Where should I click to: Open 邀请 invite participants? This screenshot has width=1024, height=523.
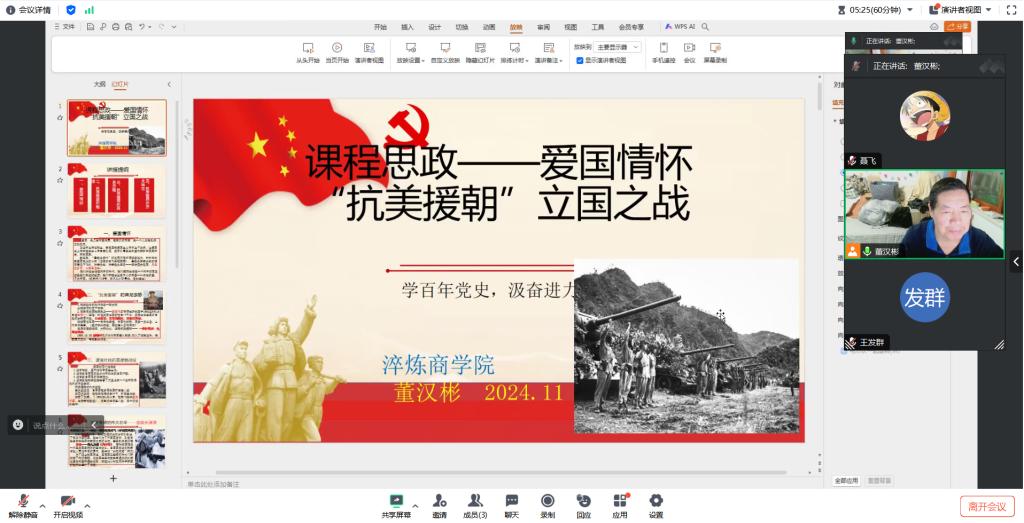(440, 507)
